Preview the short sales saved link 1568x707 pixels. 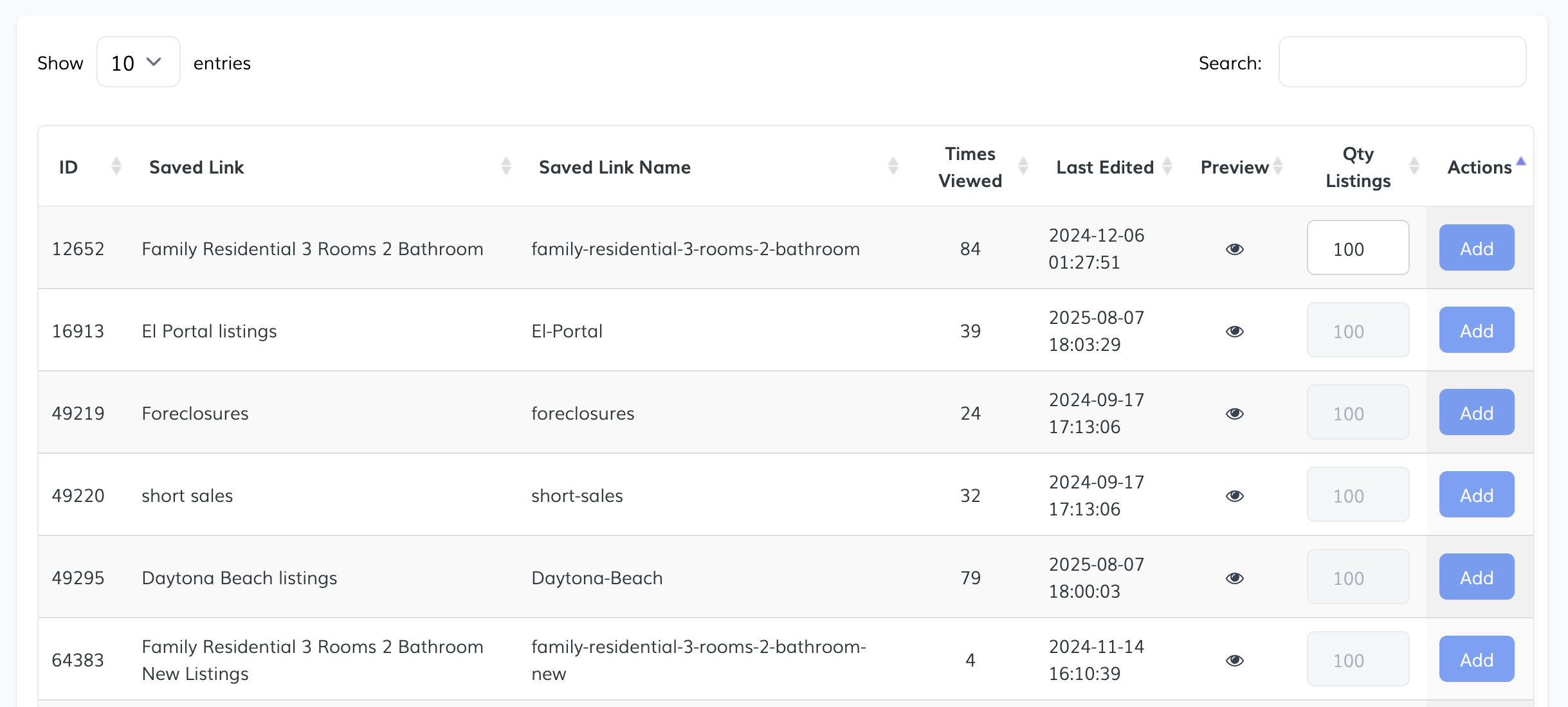coord(1234,496)
